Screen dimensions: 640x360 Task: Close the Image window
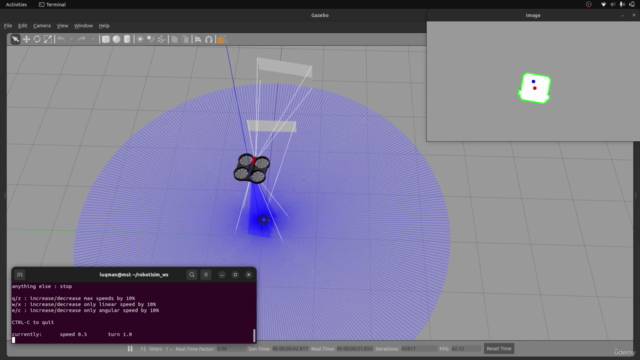[x=633, y=15]
